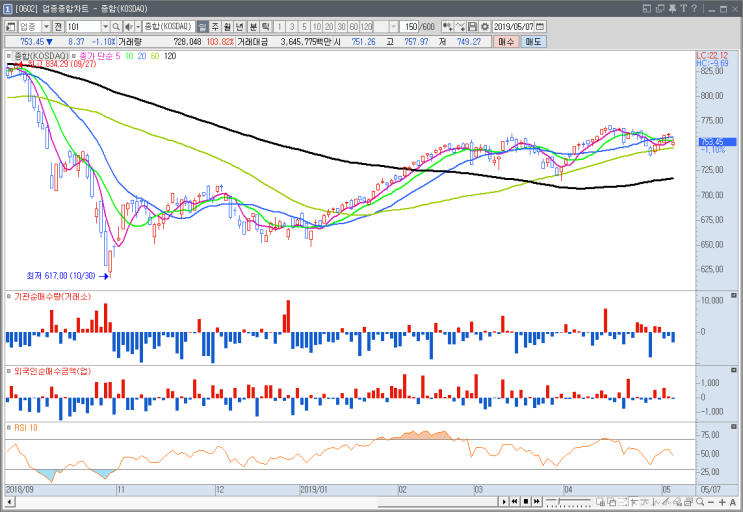The image size is (743, 512).
Task: Click stop button in bottom playback controls
Action: [526, 501]
